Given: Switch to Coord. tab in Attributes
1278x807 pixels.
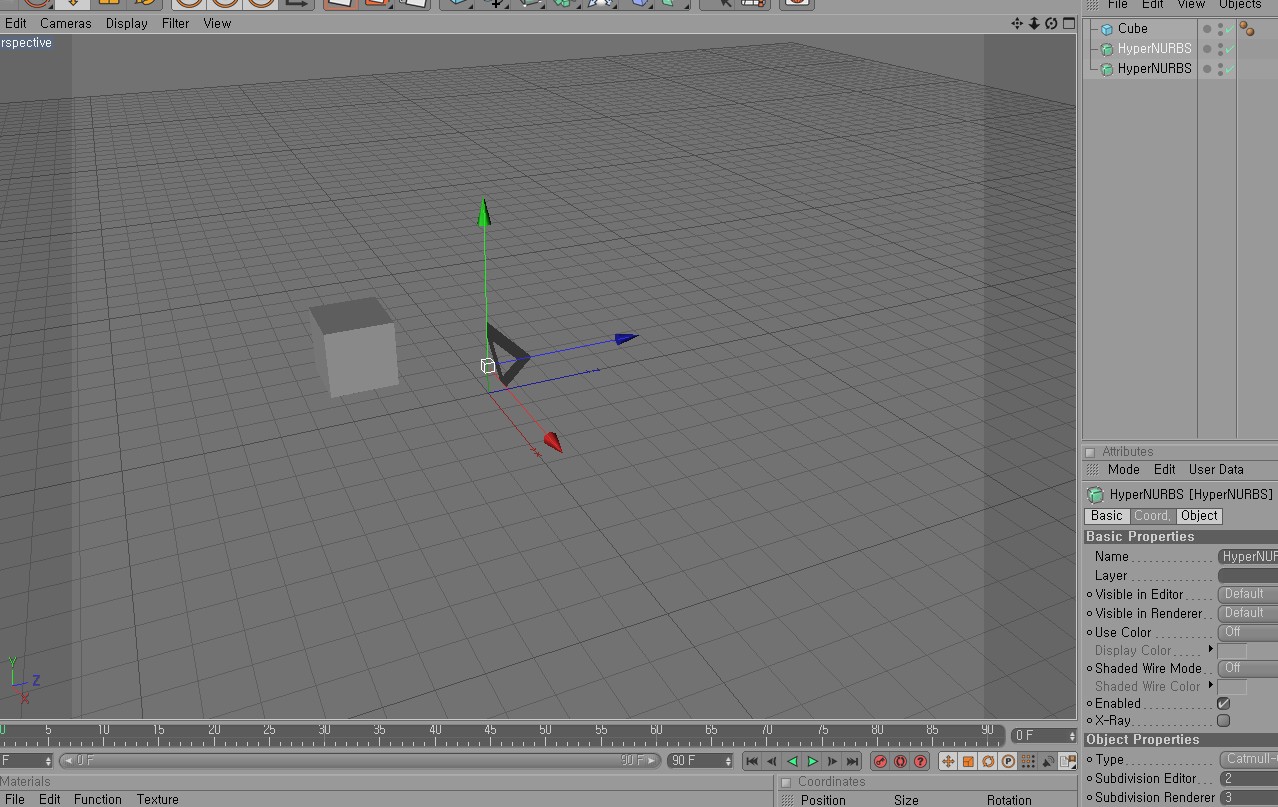Looking at the screenshot, I should click(x=1152, y=516).
